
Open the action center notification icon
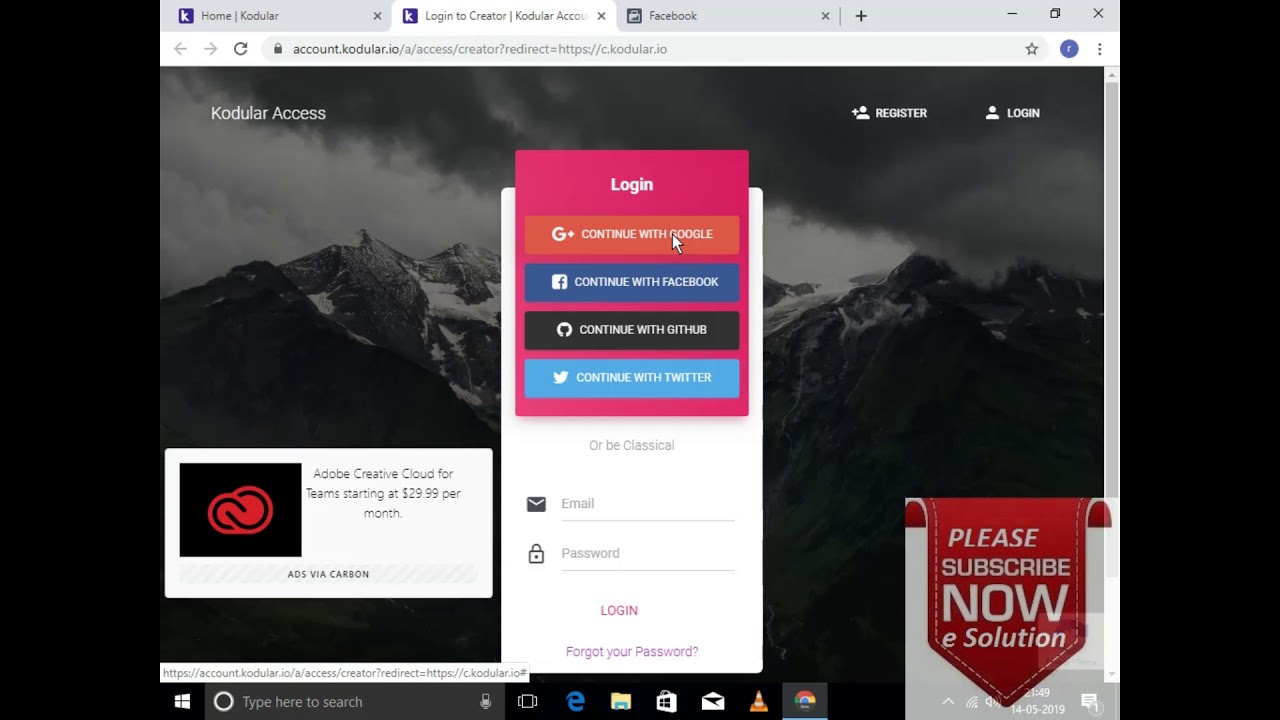[x=1090, y=702]
